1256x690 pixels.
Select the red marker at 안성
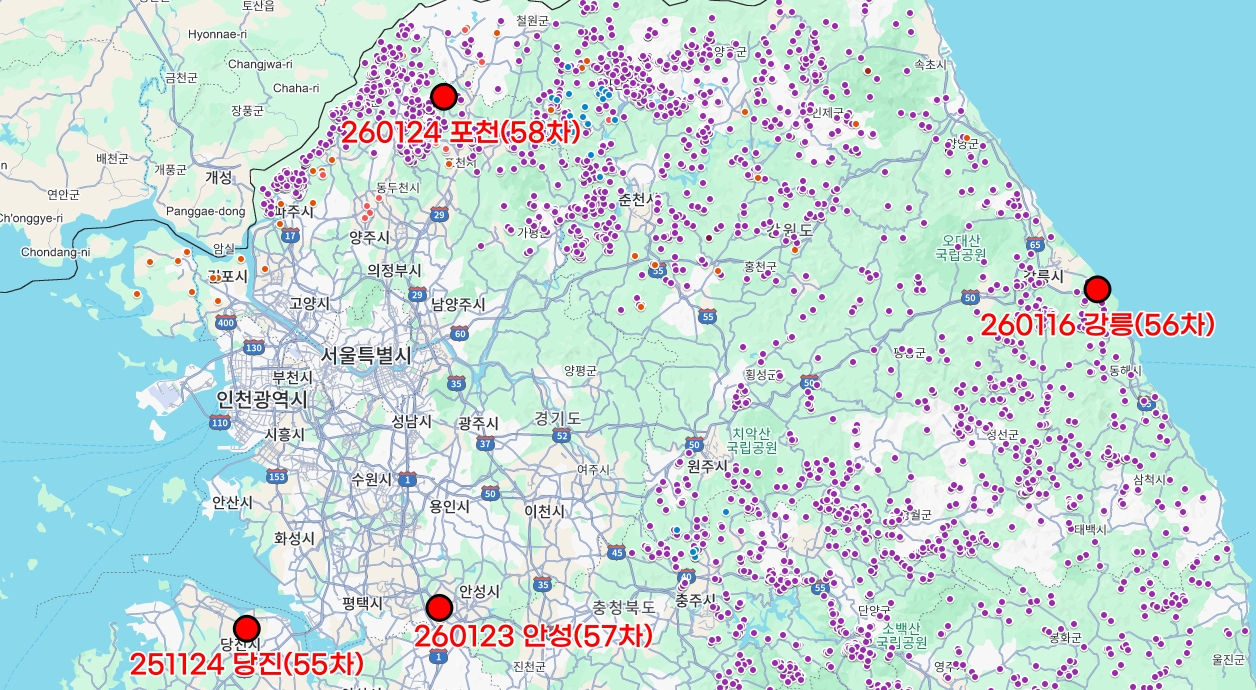tap(439, 608)
